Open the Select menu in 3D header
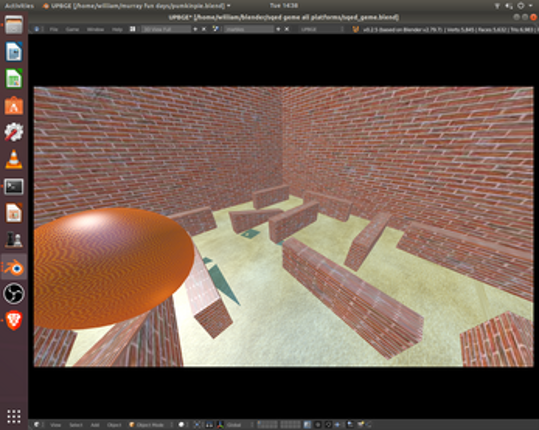Viewport: 539px width, 430px height. tap(76, 425)
